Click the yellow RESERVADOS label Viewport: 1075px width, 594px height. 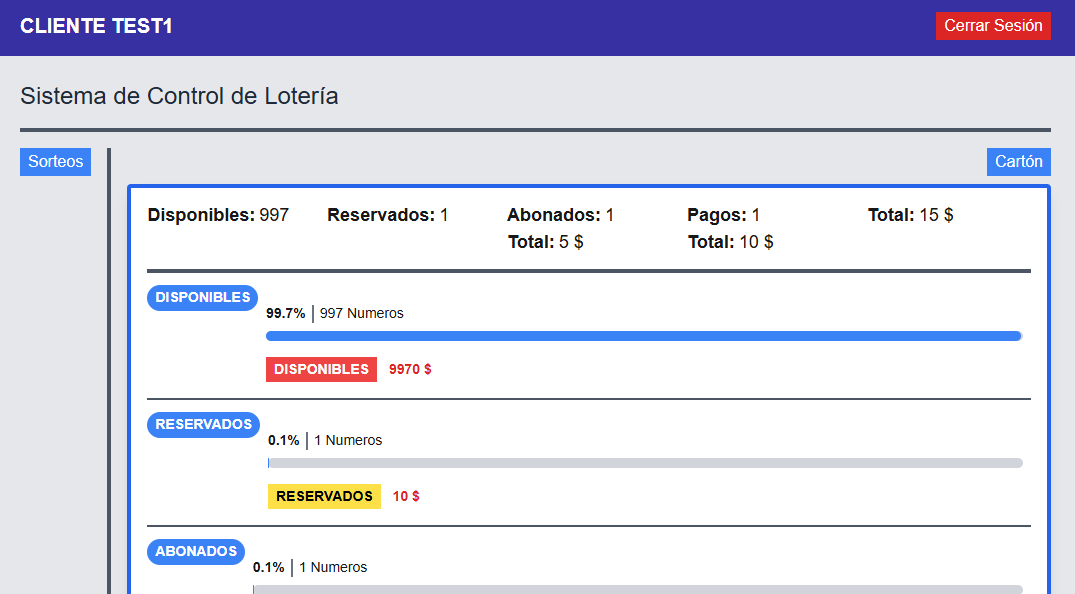324,496
